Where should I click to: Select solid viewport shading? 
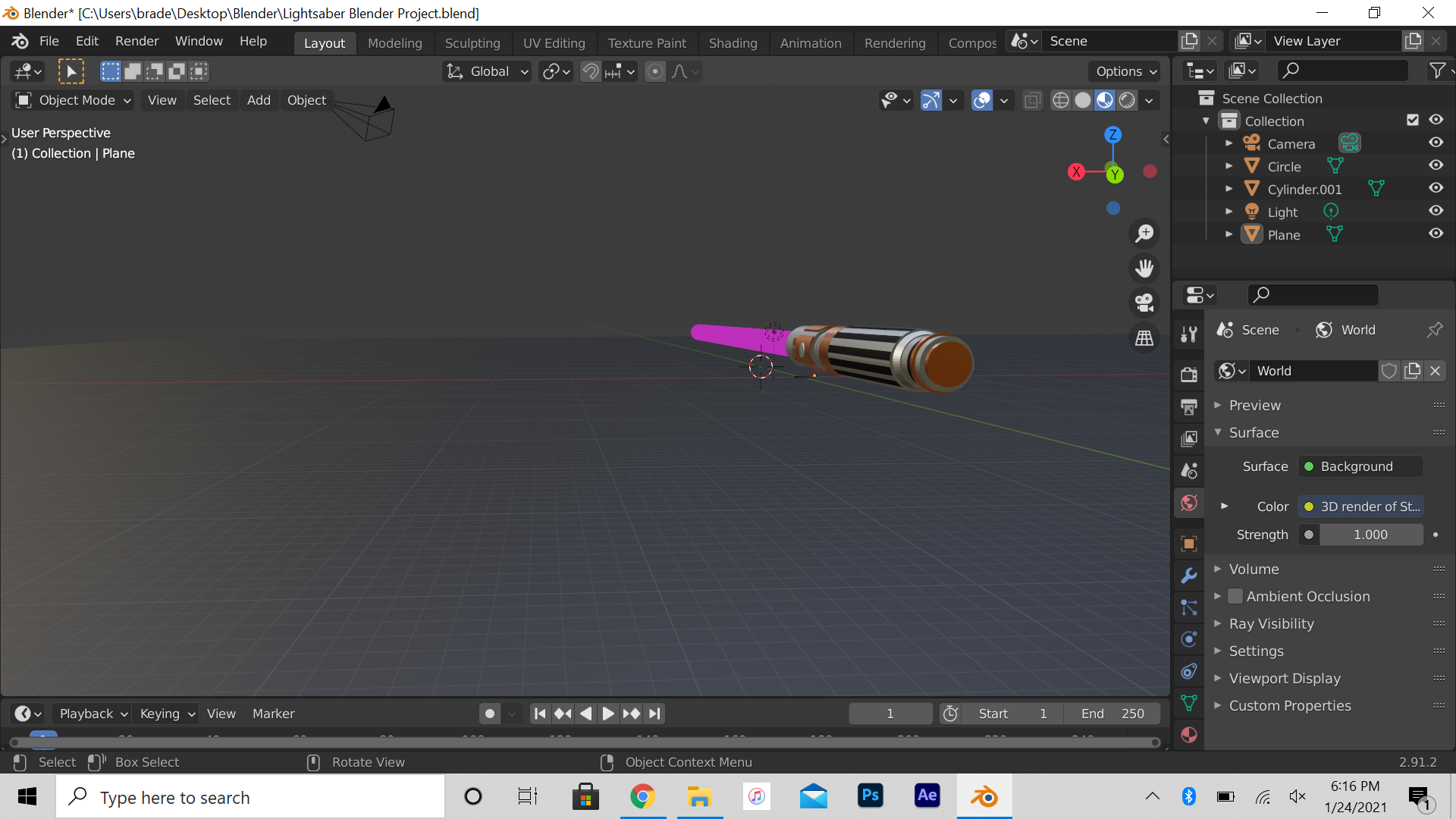point(1083,100)
